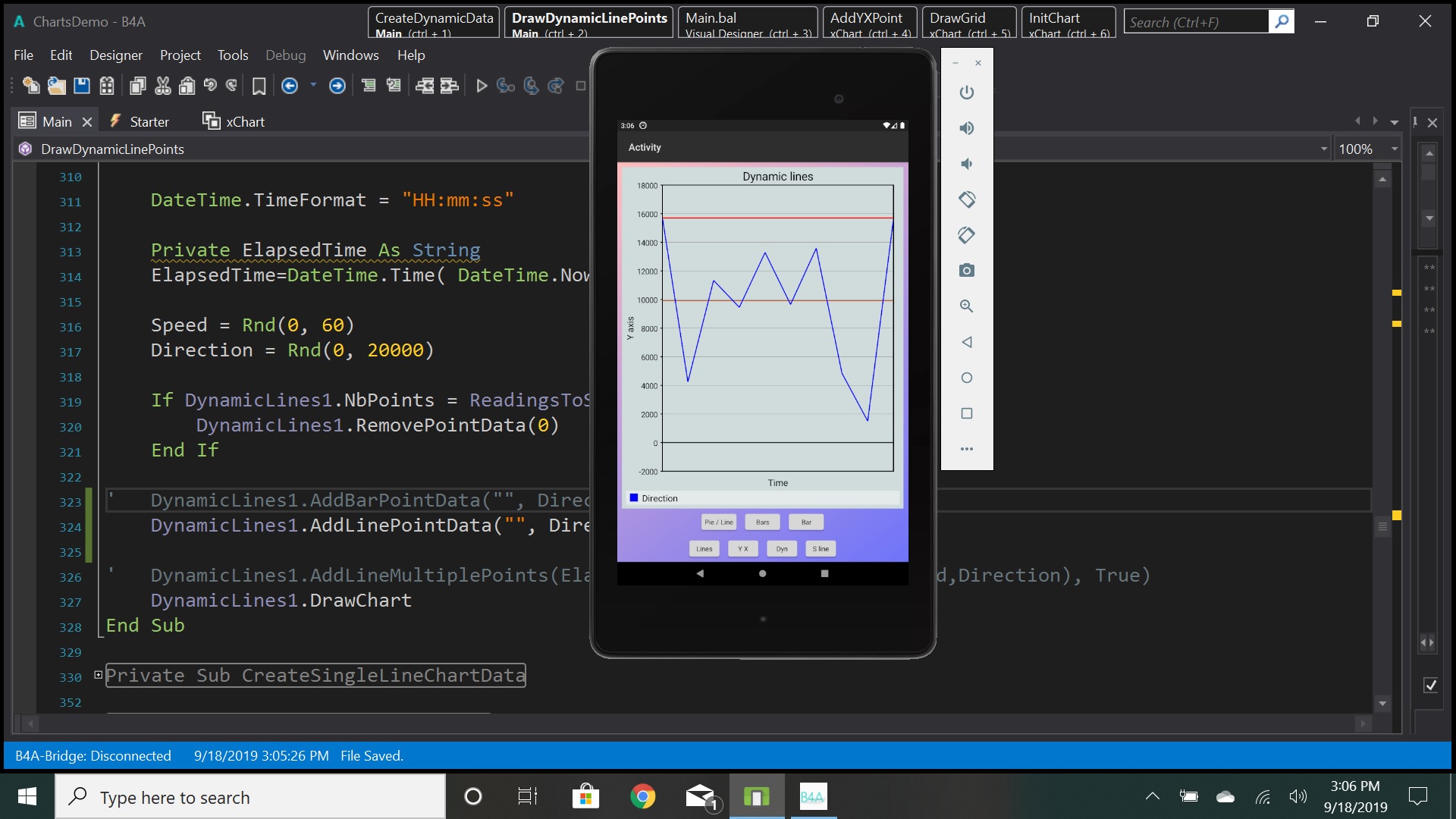Open the Edit menu
1456x819 pixels.
61,55
